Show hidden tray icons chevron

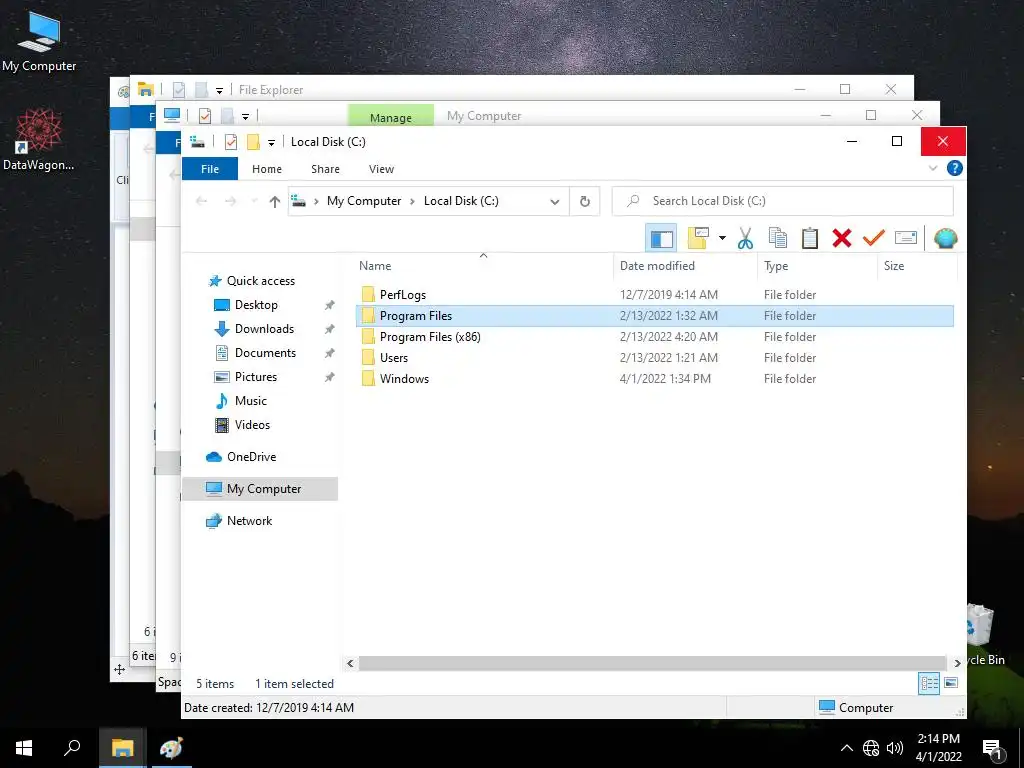(846, 748)
